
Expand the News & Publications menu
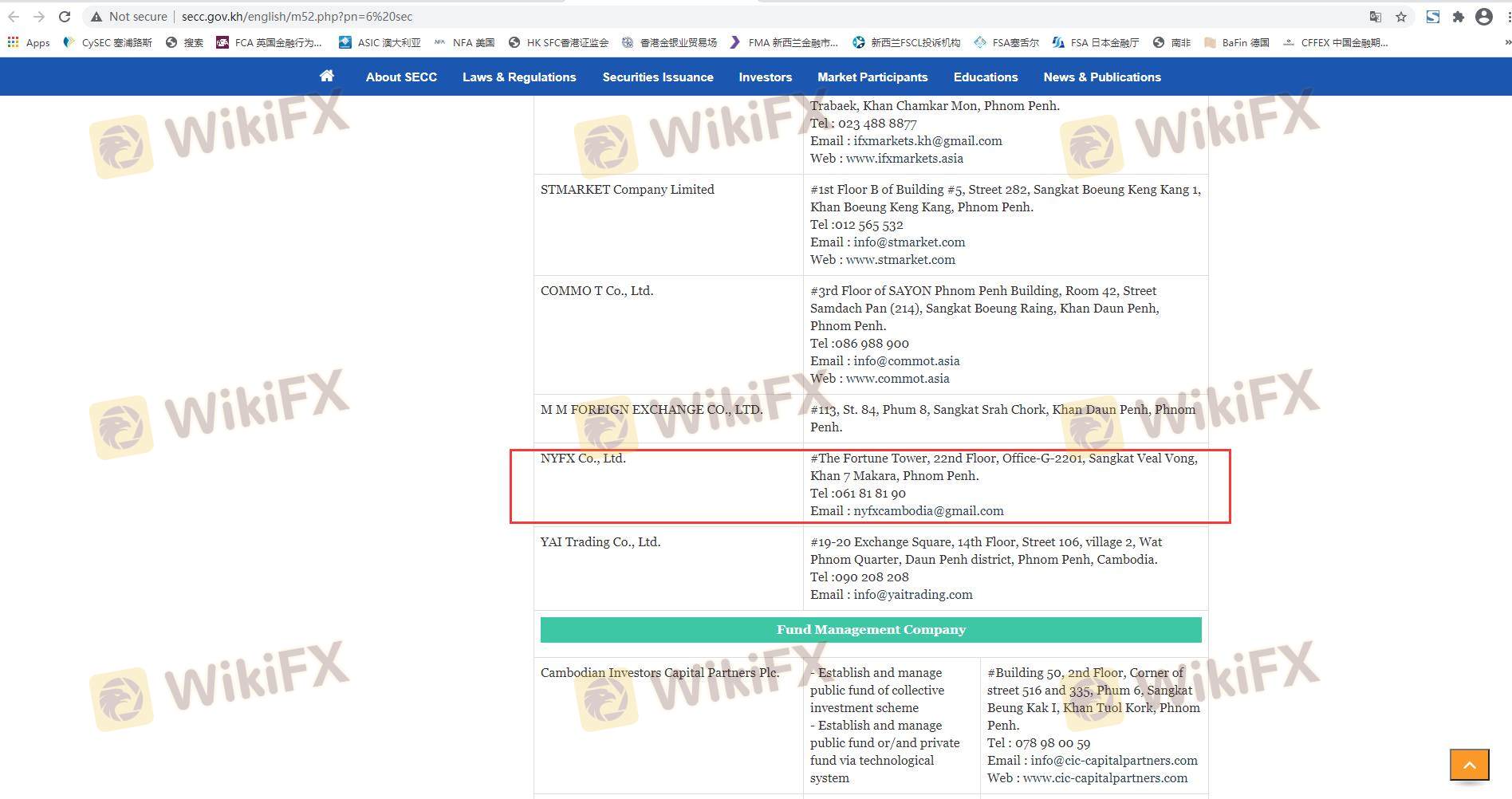point(1102,77)
